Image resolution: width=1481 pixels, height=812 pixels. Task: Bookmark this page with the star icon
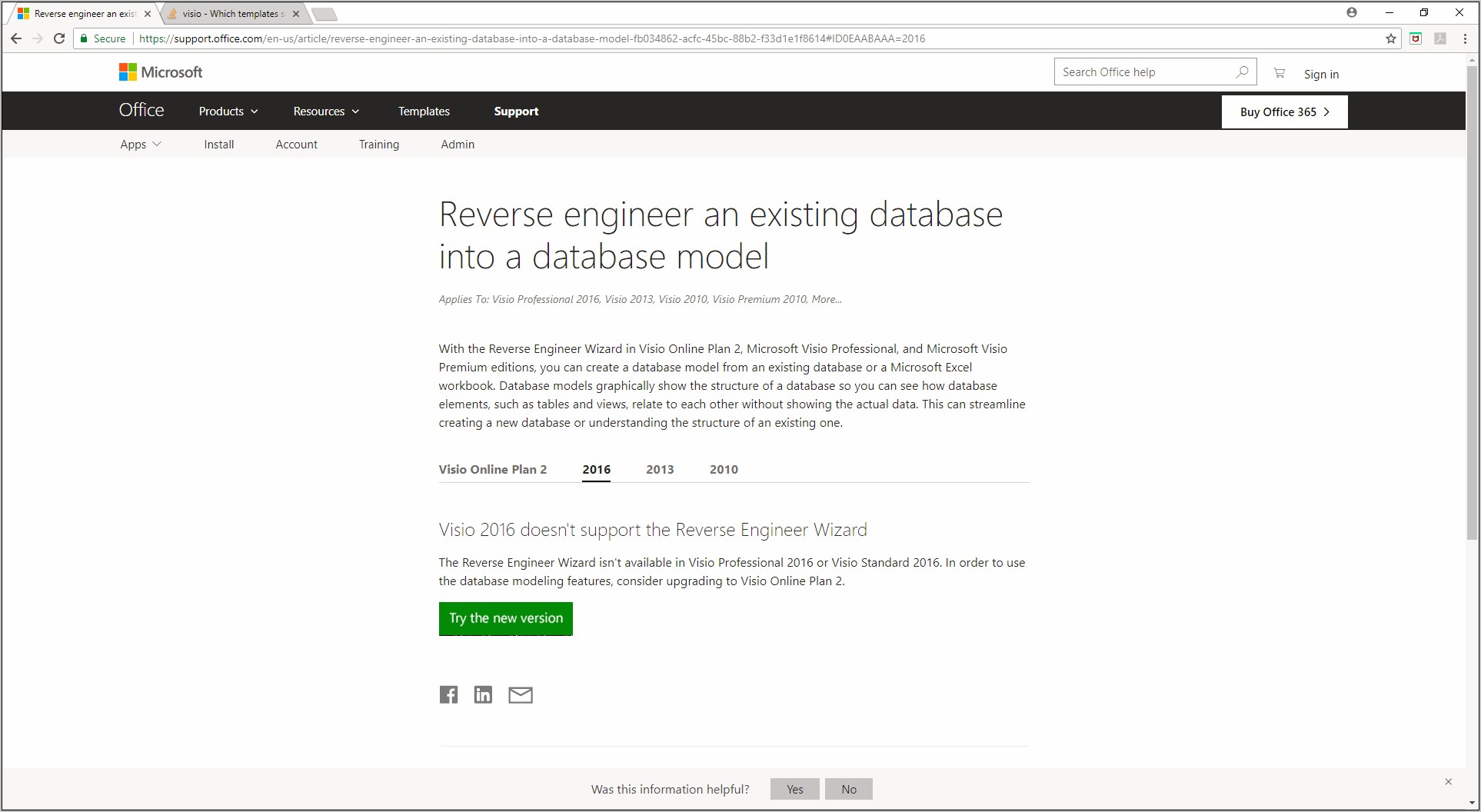[x=1391, y=38]
